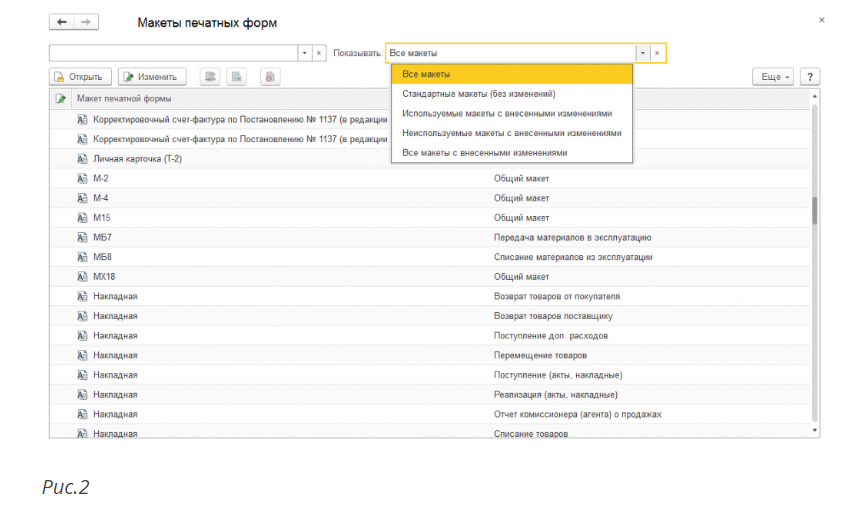Click the document icon beside МБ7 row

pyautogui.click(x=82, y=237)
